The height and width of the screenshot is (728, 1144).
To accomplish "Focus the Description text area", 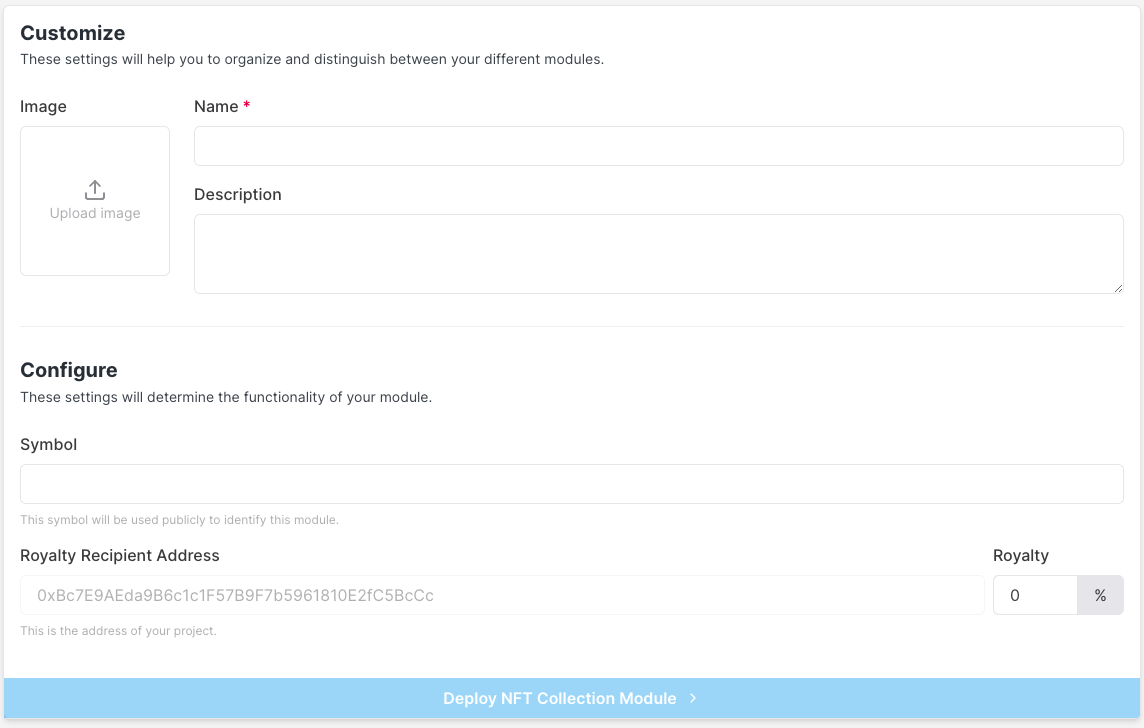I will (x=658, y=254).
